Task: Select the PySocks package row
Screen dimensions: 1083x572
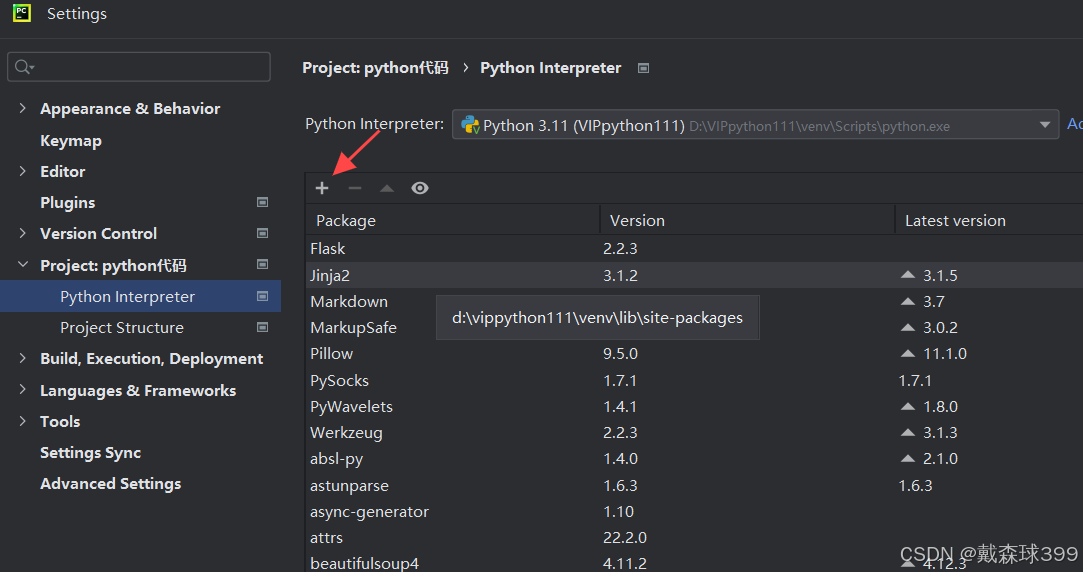Action: coord(694,381)
